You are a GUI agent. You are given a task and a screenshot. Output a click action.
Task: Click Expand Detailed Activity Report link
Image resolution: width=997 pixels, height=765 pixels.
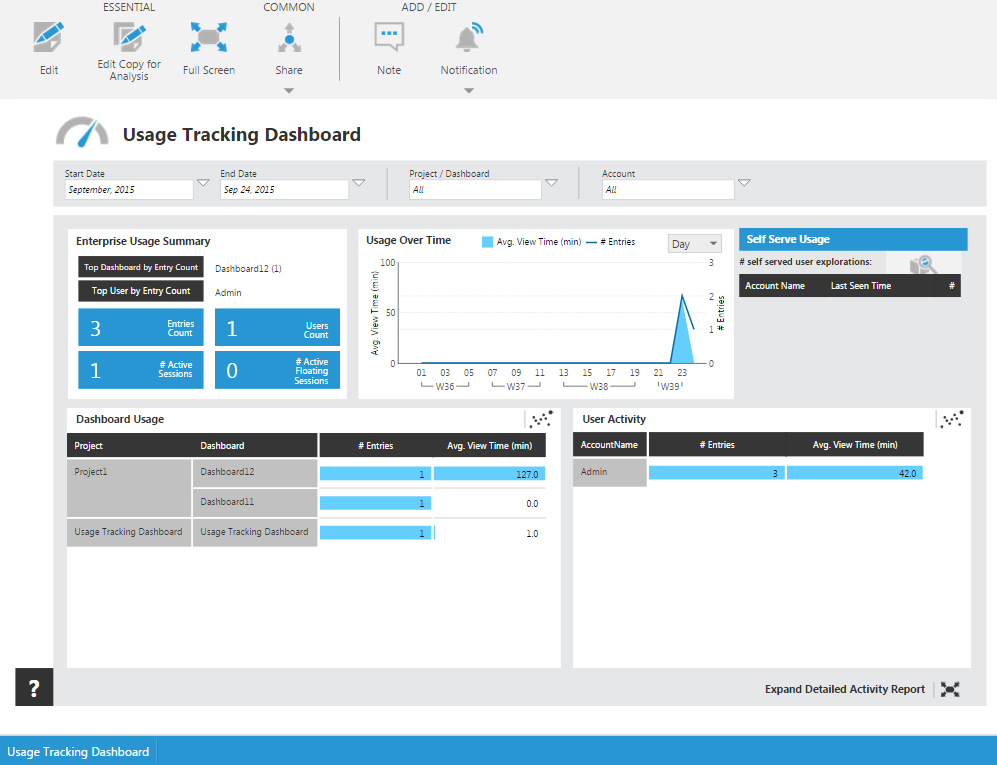pos(844,689)
